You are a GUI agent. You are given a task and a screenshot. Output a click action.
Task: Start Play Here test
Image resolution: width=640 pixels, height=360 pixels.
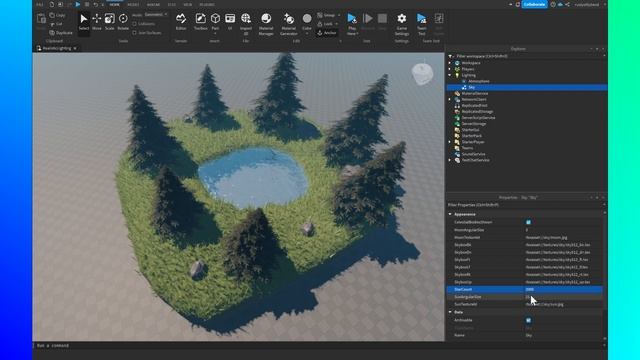click(352, 24)
